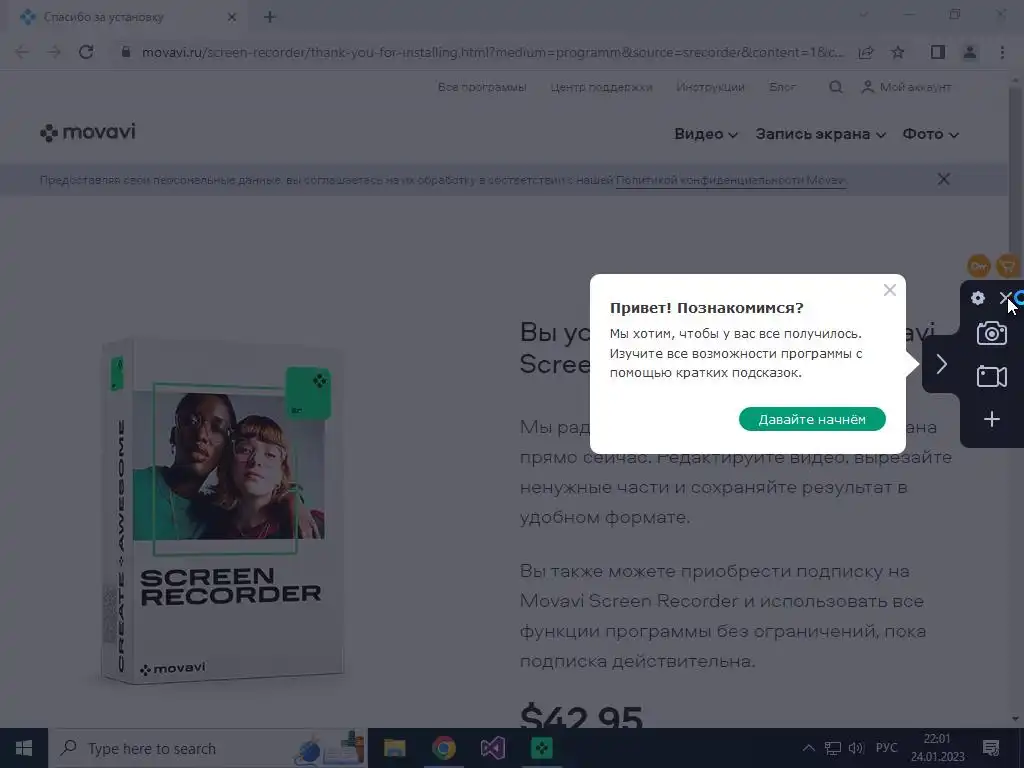The height and width of the screenshot is (768, 1024).
Task: Click the orange key activation icon
Action: tap(979, 266)
